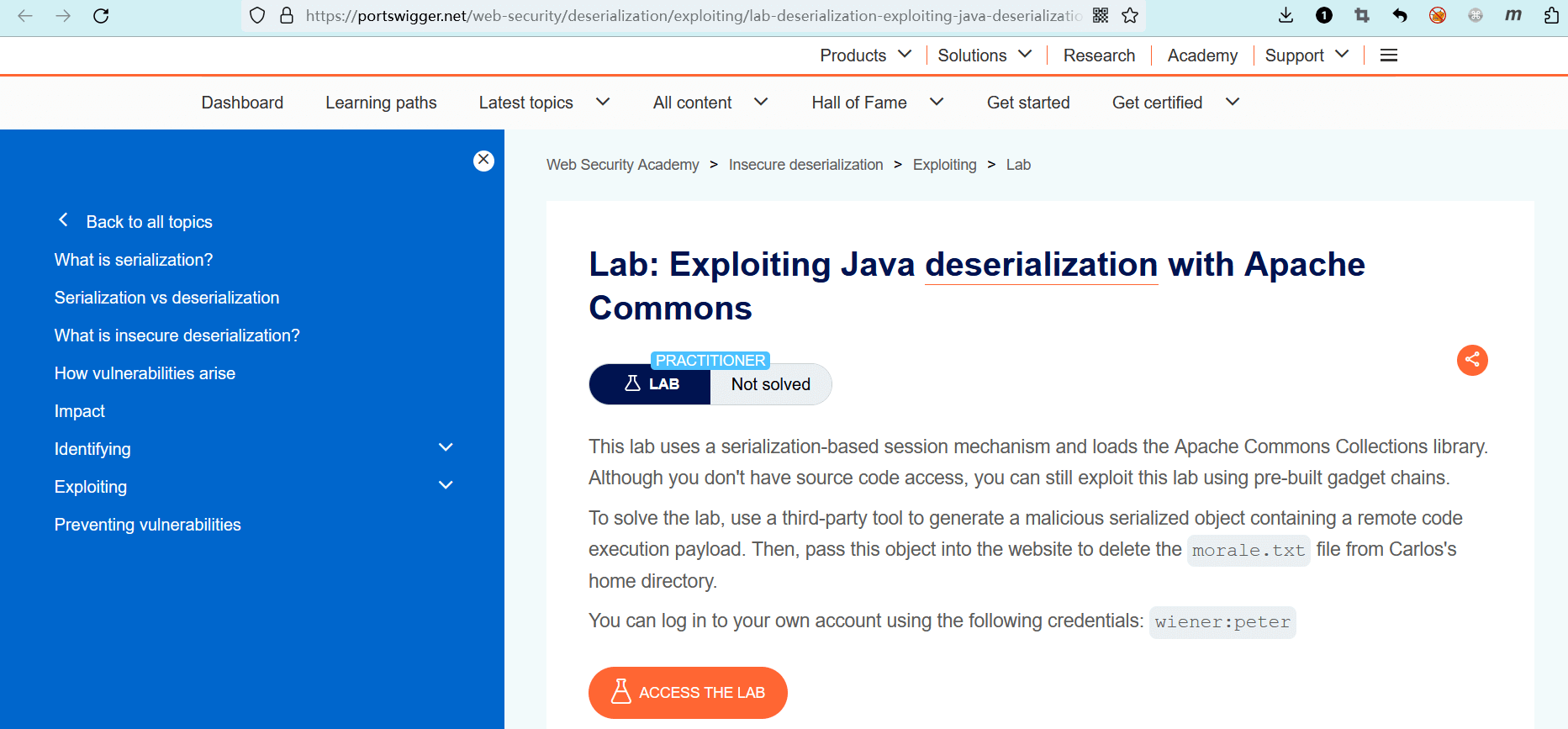1568x729 pixels.
Task: Click the site security padlock icon
Action: (x=287, y=16)
